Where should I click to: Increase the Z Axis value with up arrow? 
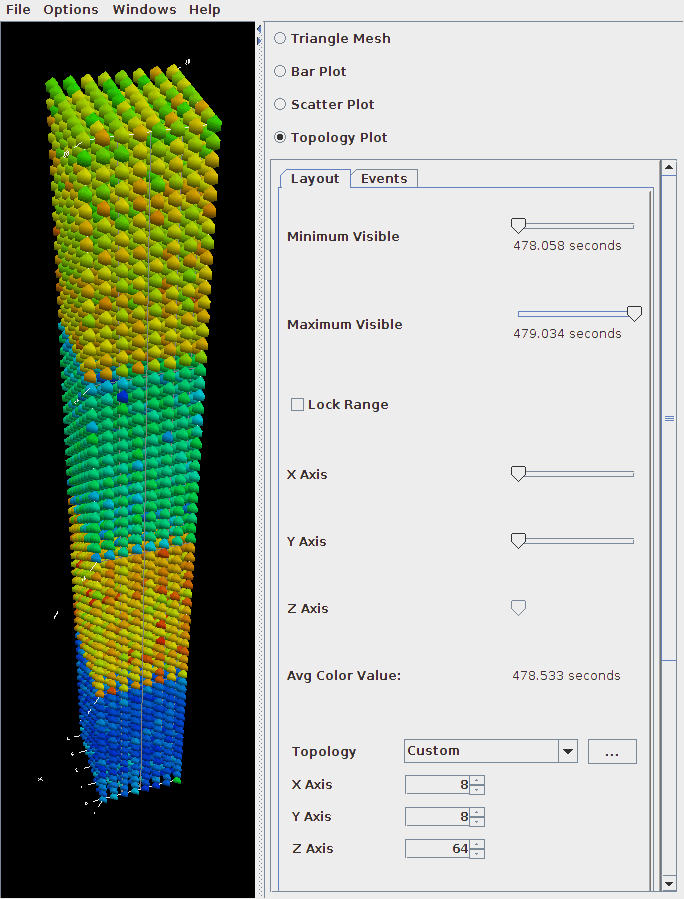pyautogui.click(x=477, y=844)
